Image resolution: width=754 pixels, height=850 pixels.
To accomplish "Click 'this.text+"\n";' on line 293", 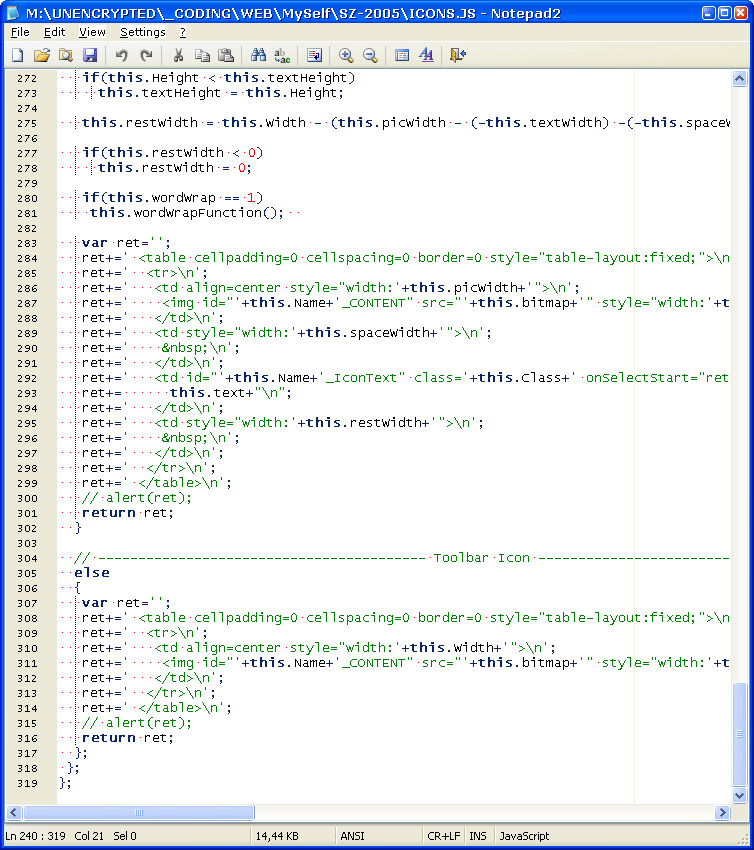I will coord(230,392).
